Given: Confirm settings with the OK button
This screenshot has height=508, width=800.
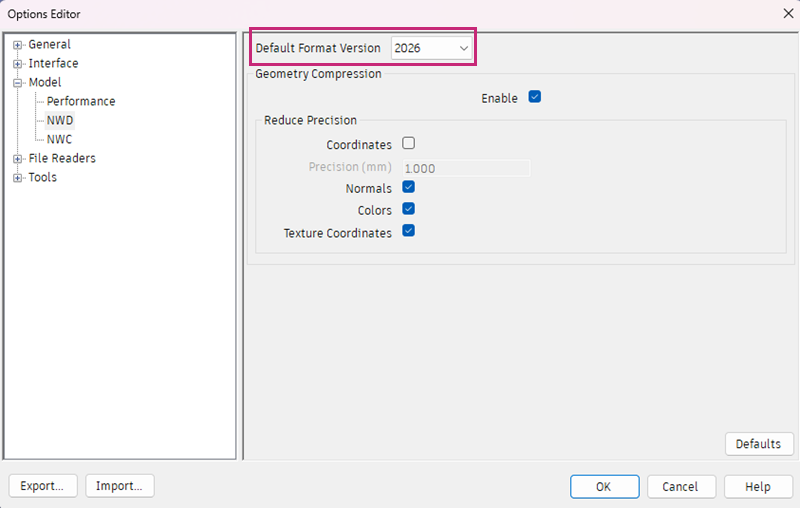Looking at the screenshot, I should pos(604,487).
